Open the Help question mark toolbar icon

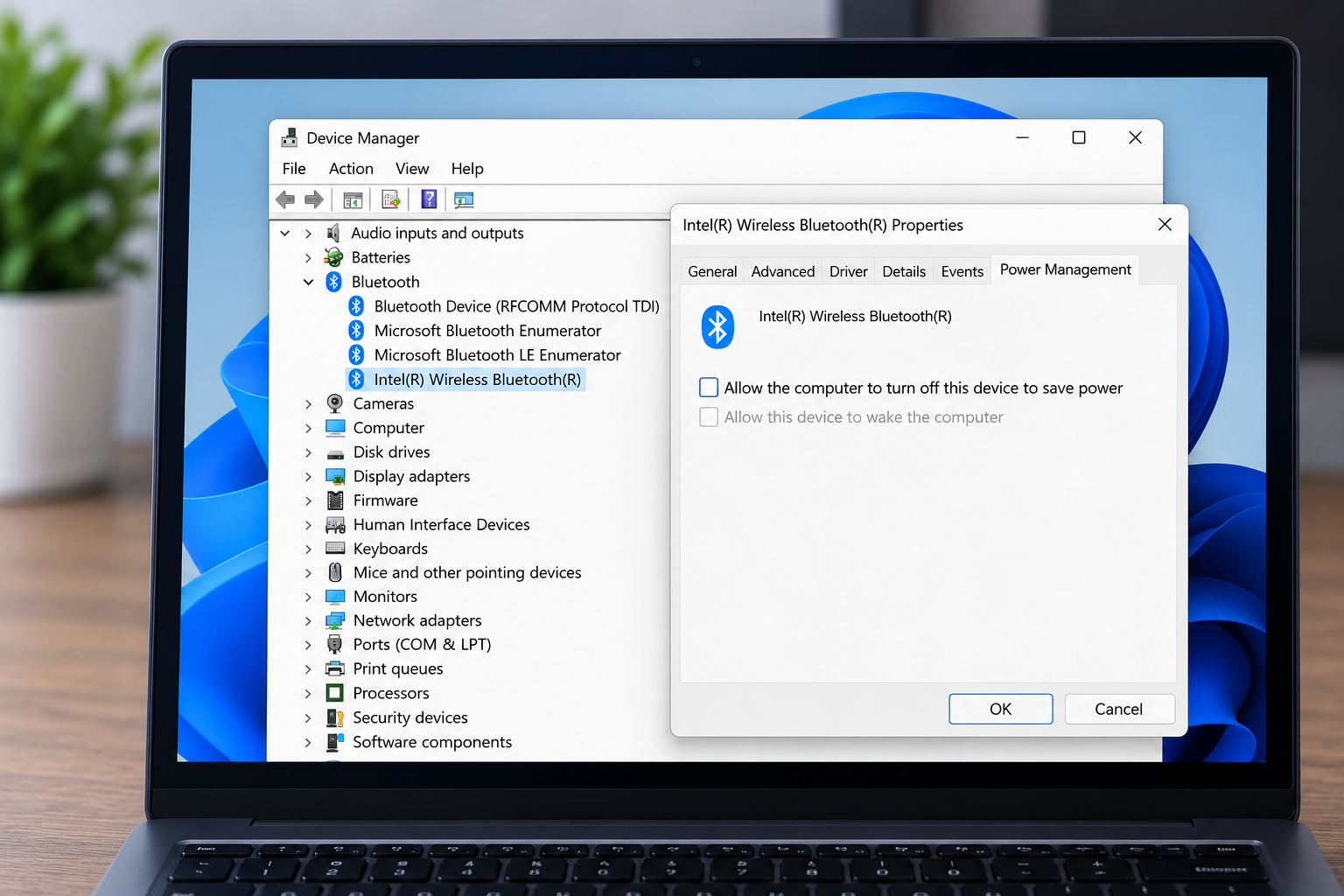click(x=429, y=199)
